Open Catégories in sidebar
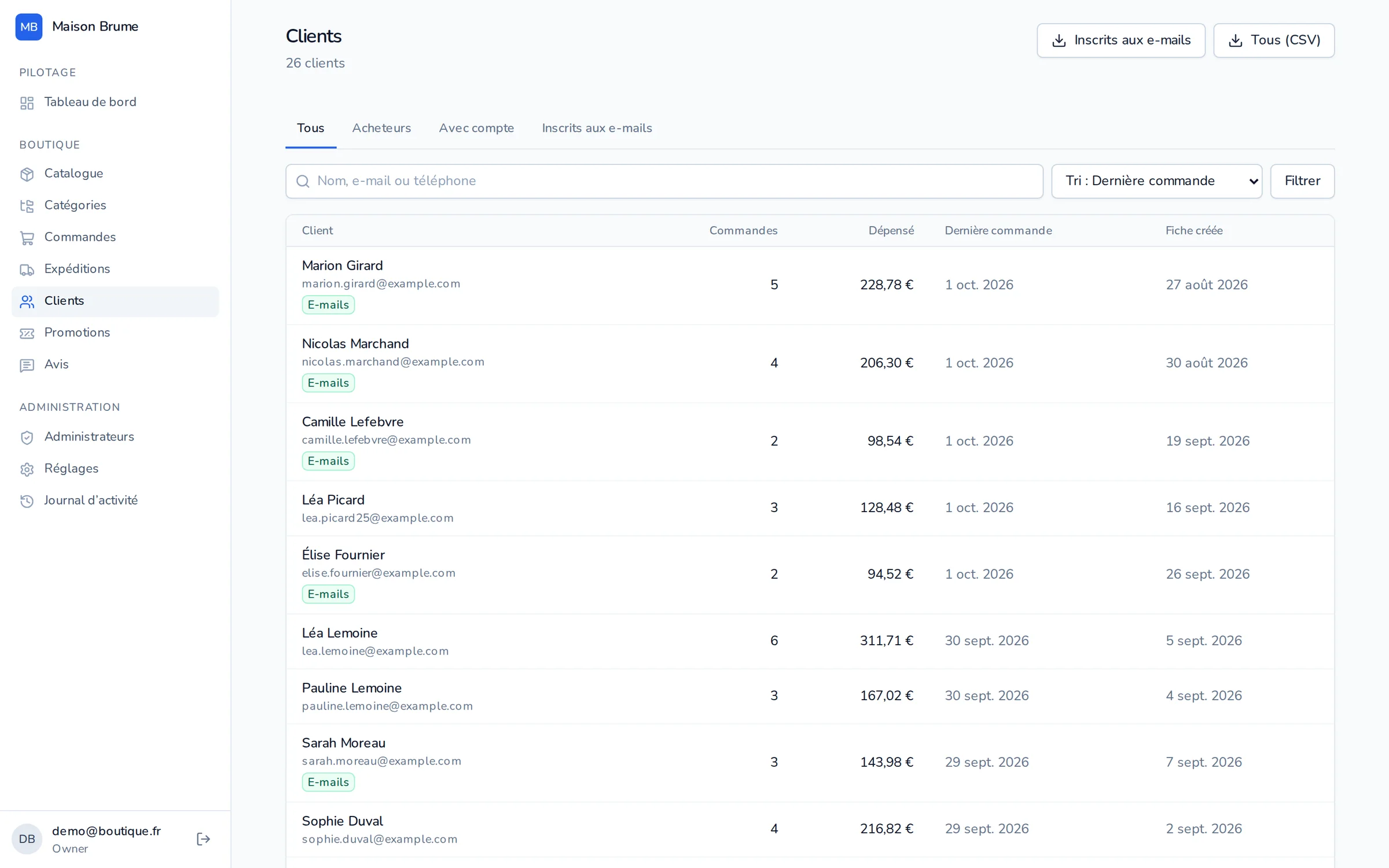 (x=115, y=205)
